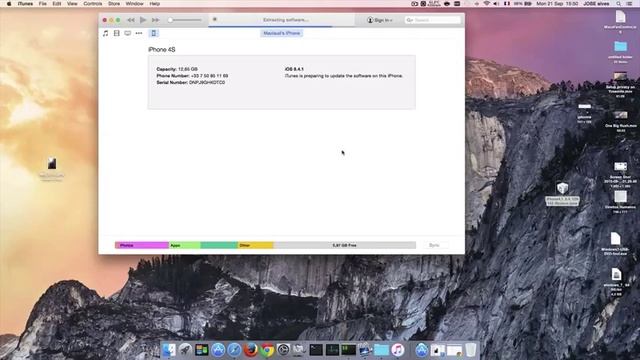This screenshot has height=360, width=640.
Task: Open the iTunes music-note icon in Dock
Action: click(398, 350)
